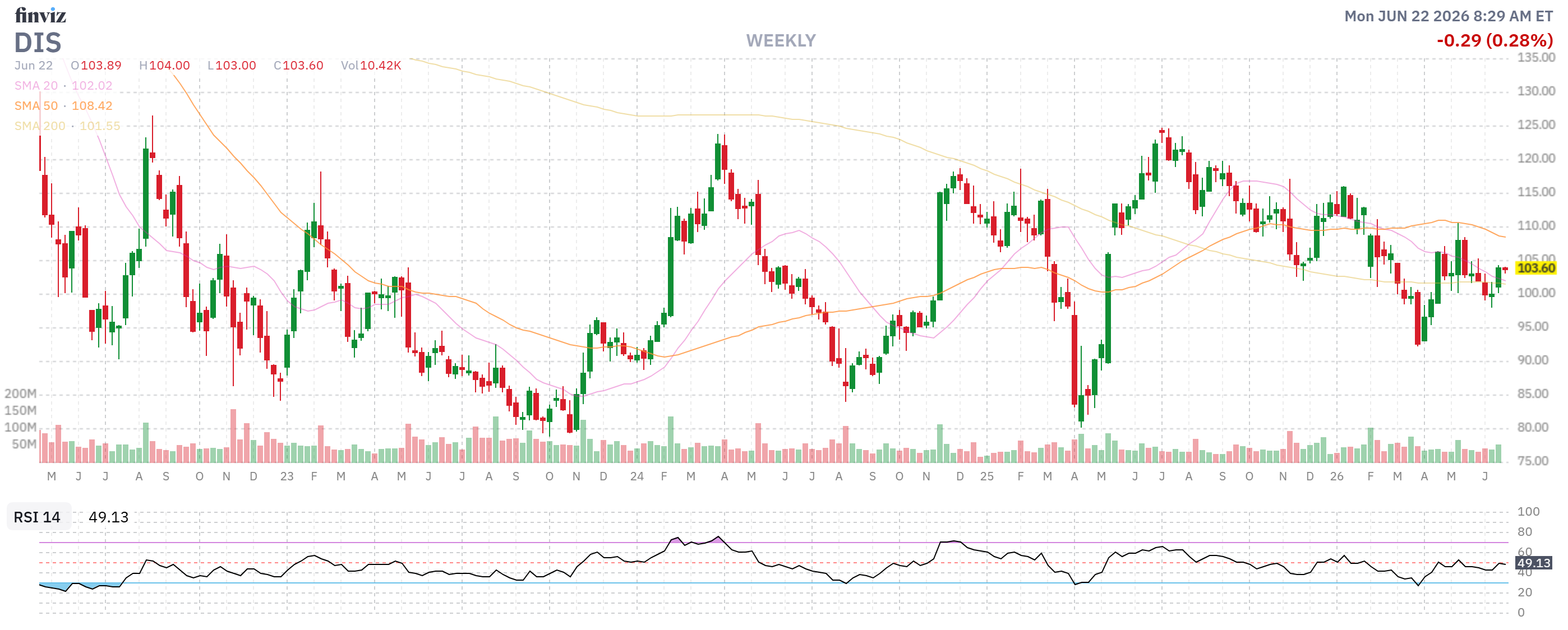
Task: Click the finviz logo
Action: coord(40,15)
